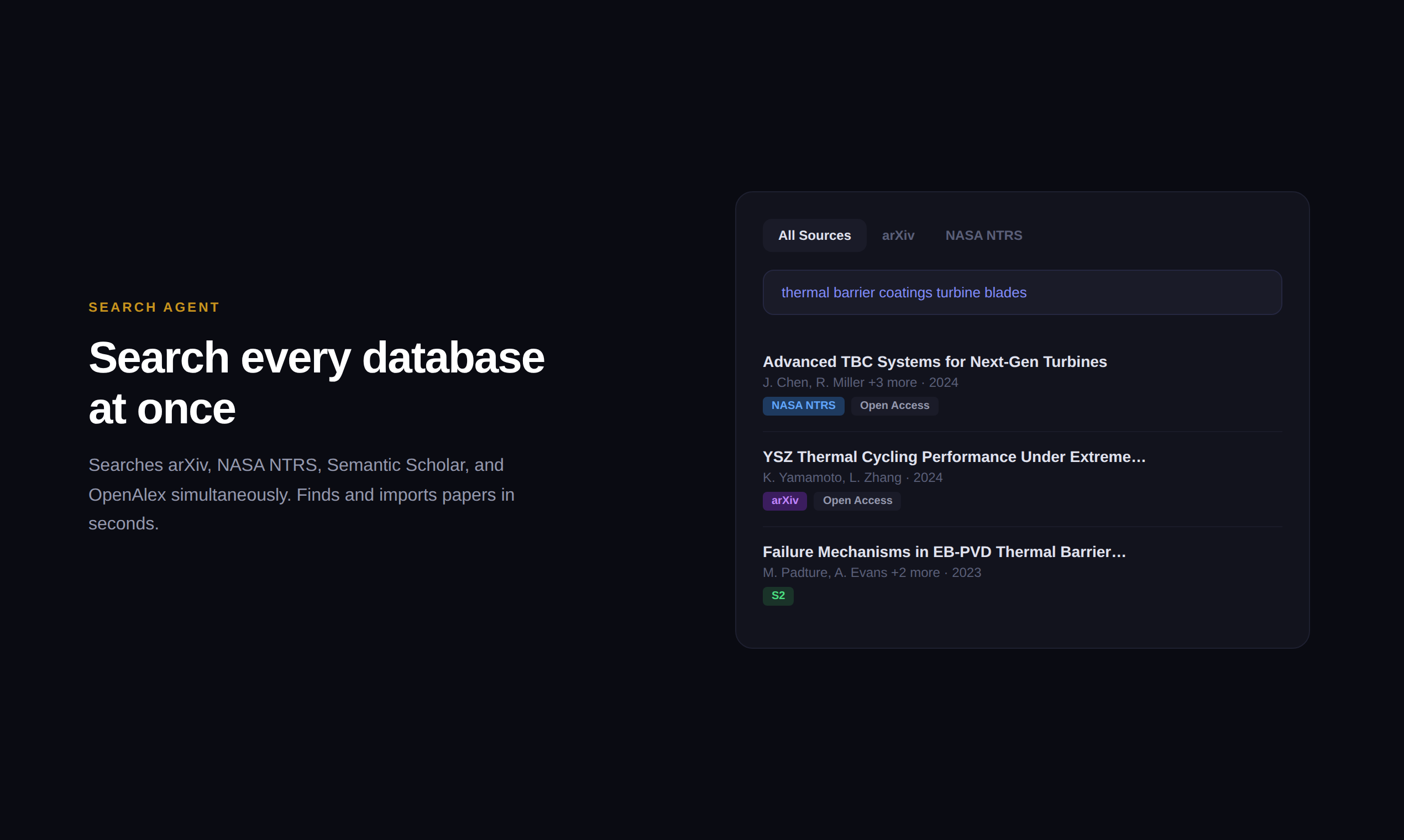Expand +3 more authors on the TBC paper
The image size is (1404, 840).
click(892, 382)
